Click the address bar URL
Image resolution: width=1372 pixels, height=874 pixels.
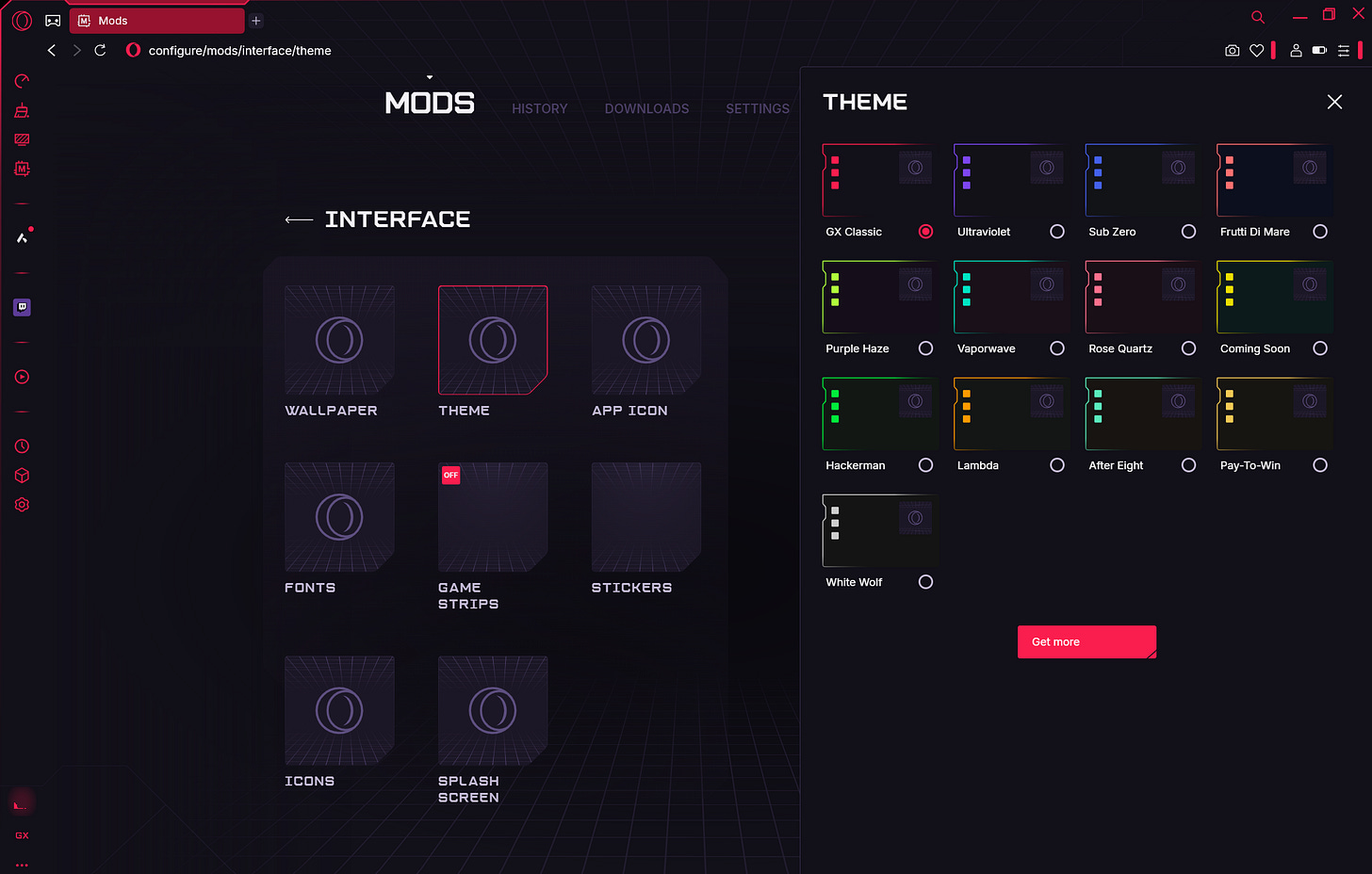[x=239, y=51]
